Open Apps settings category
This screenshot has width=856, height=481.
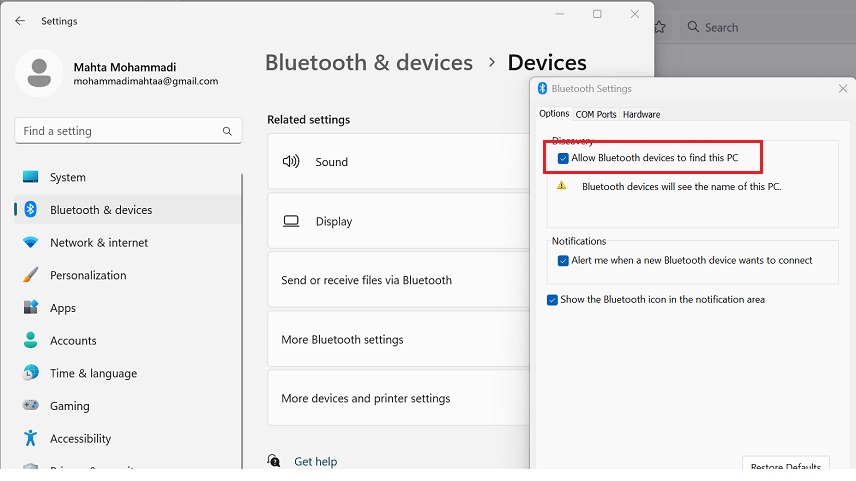point(128,308)
